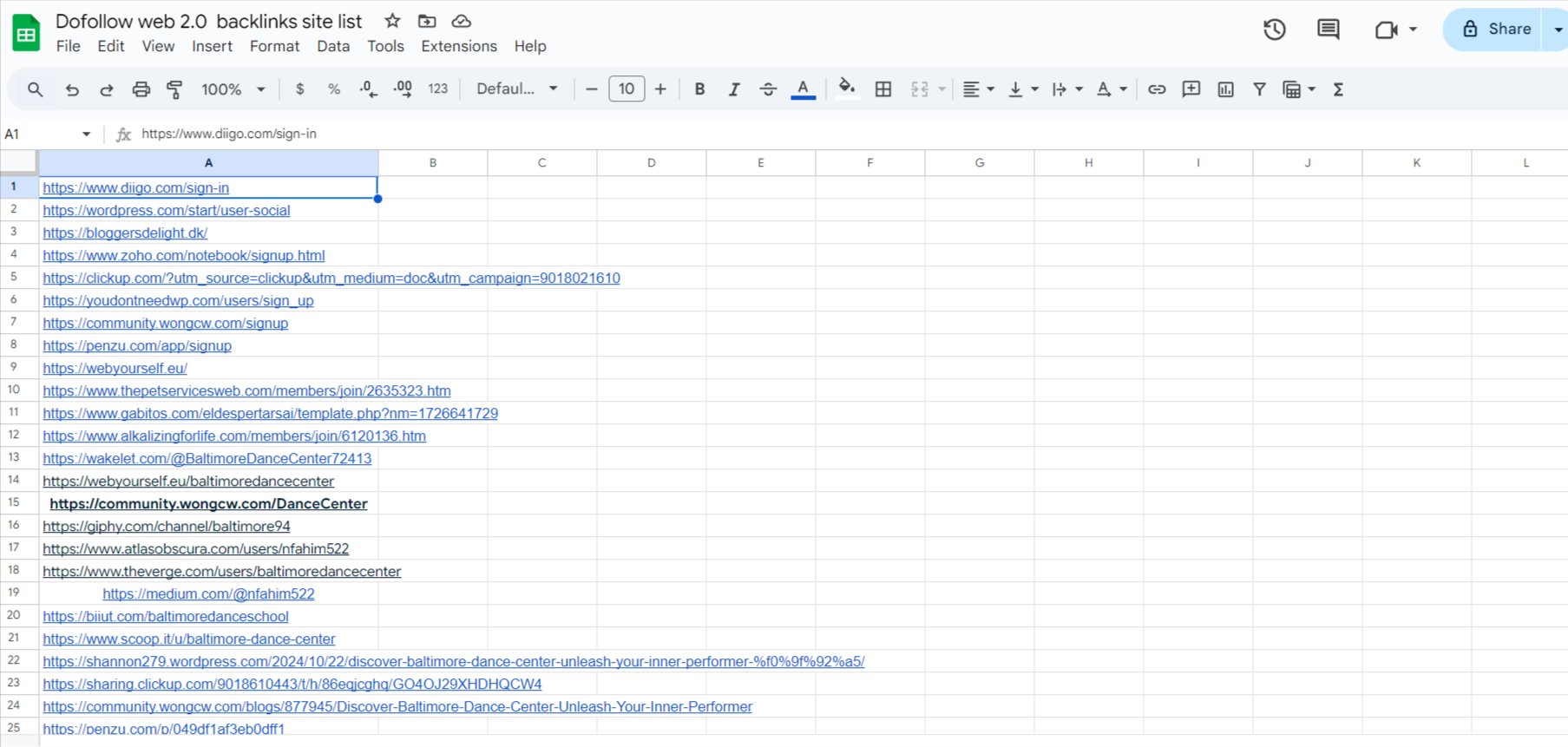Viewport: 1568px width, 747px height.
Task: Create a filter with funnel icon
Action: pos(1259,89)
